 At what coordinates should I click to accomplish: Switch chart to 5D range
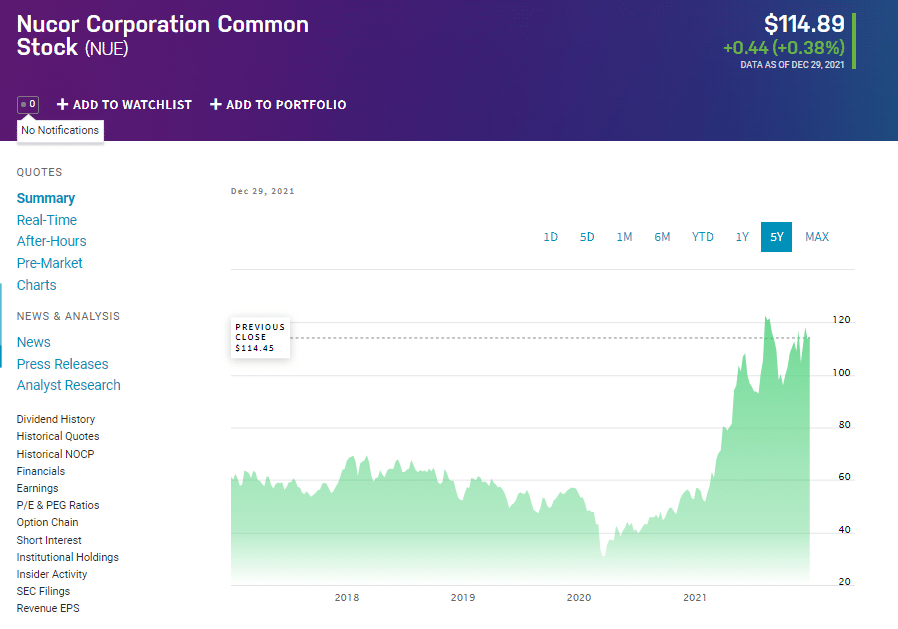pos(587,237)
